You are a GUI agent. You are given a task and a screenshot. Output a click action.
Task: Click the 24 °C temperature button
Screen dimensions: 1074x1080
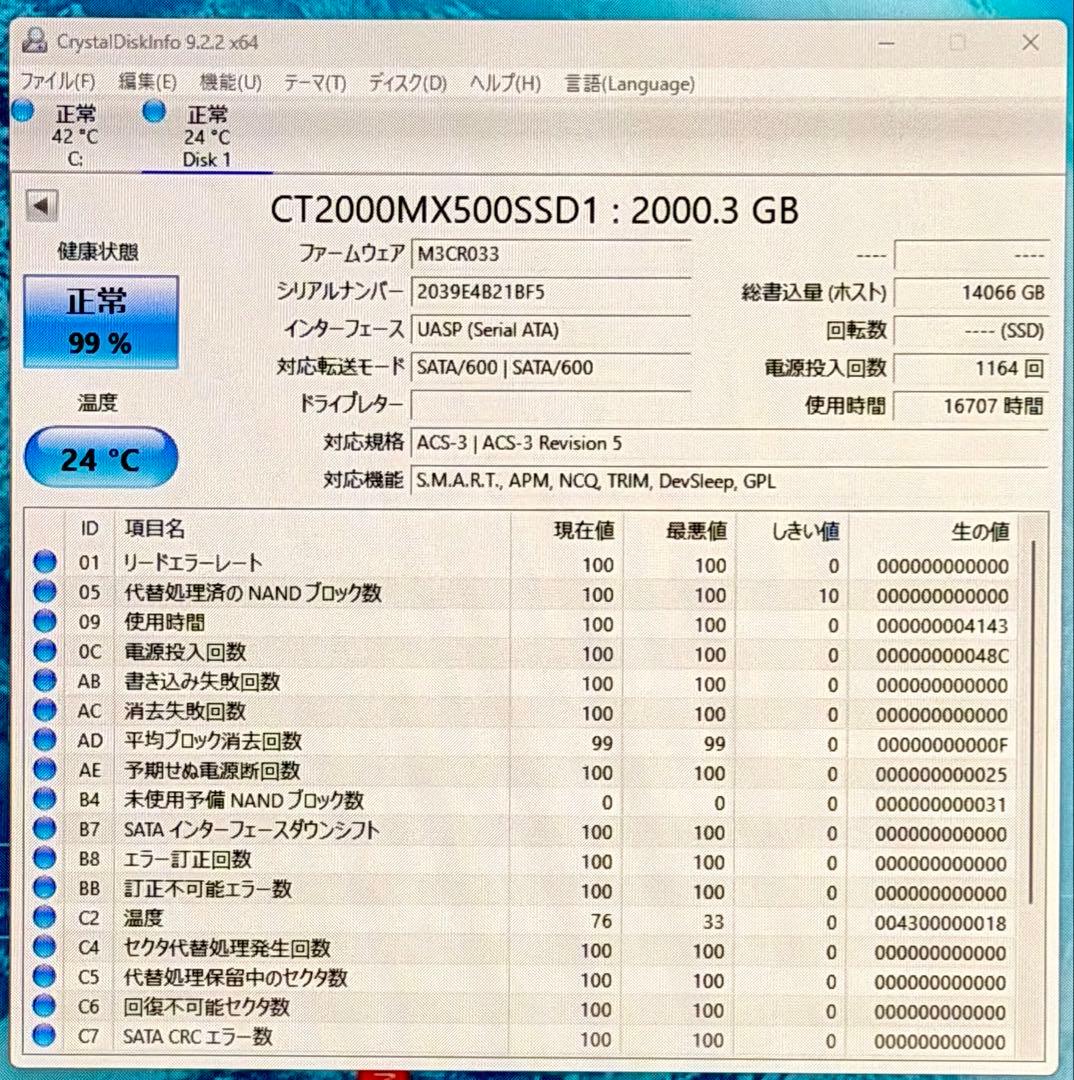tap(101, 459)
